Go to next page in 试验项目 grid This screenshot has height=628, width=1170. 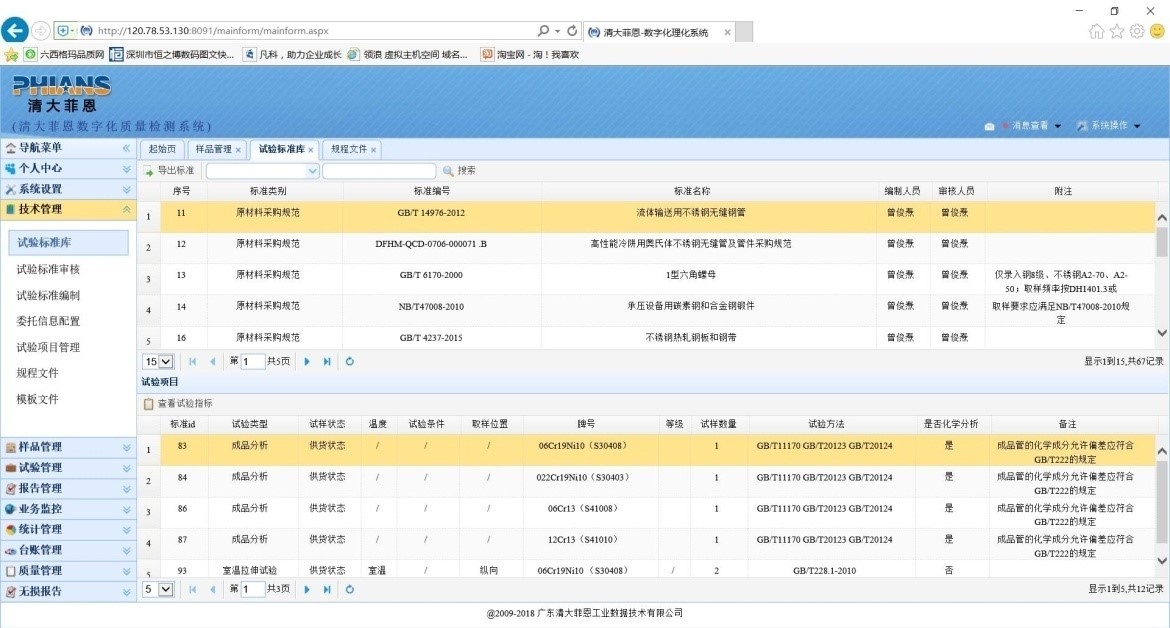pyautogui.click(x=307, y=589)
